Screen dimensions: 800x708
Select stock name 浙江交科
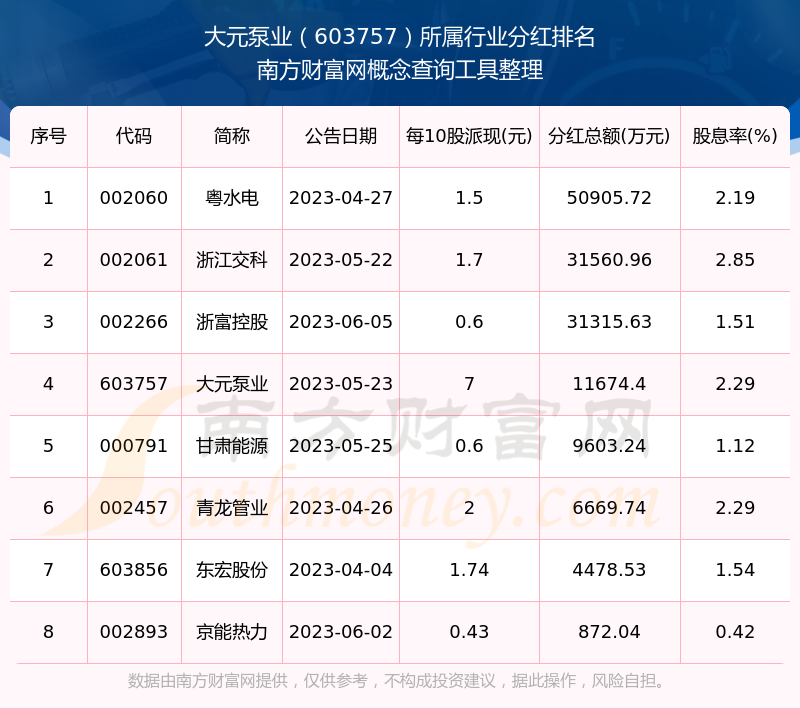[232, 260]
